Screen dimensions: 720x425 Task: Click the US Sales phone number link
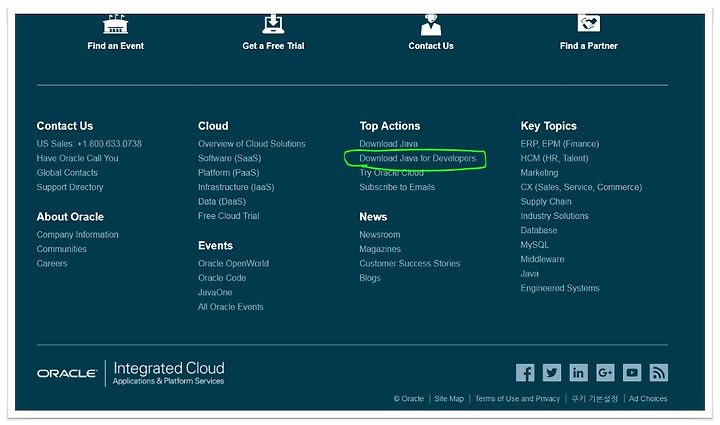tap(89, 144)
